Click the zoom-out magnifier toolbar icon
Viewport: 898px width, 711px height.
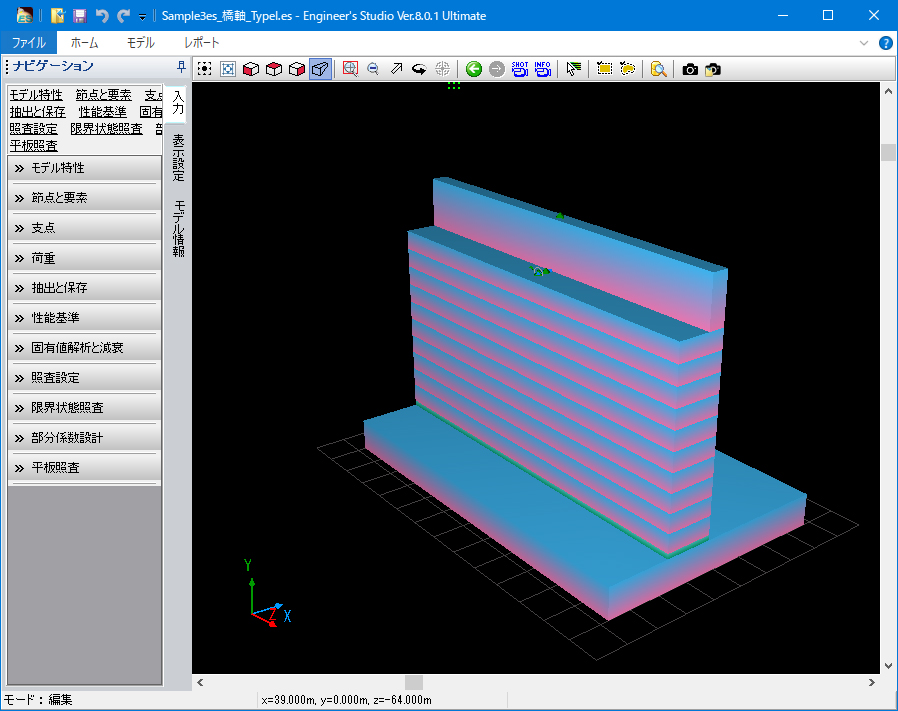coord(373,69)
